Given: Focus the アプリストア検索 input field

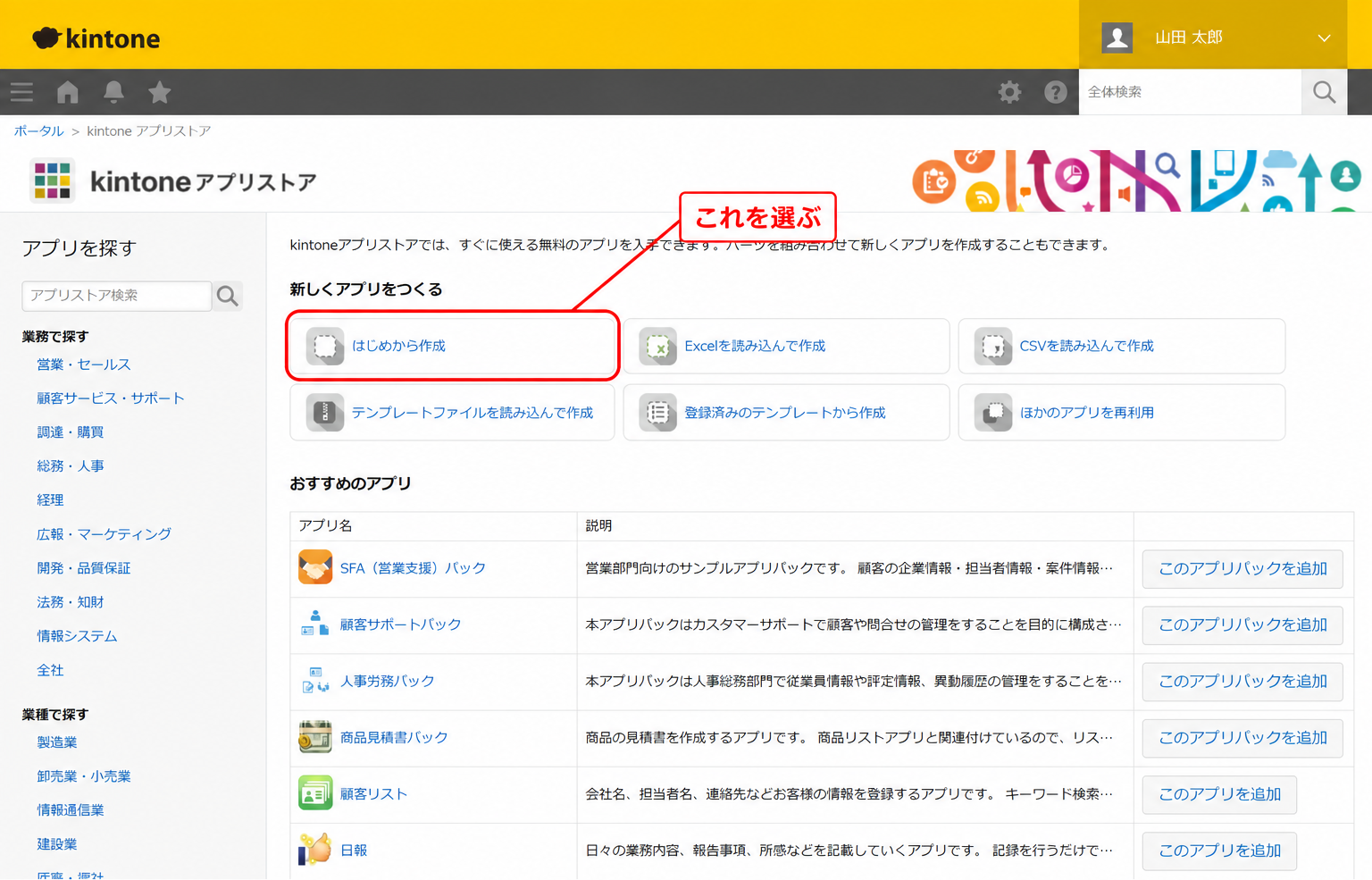Looking at the screenshot, I should (116, 296).
